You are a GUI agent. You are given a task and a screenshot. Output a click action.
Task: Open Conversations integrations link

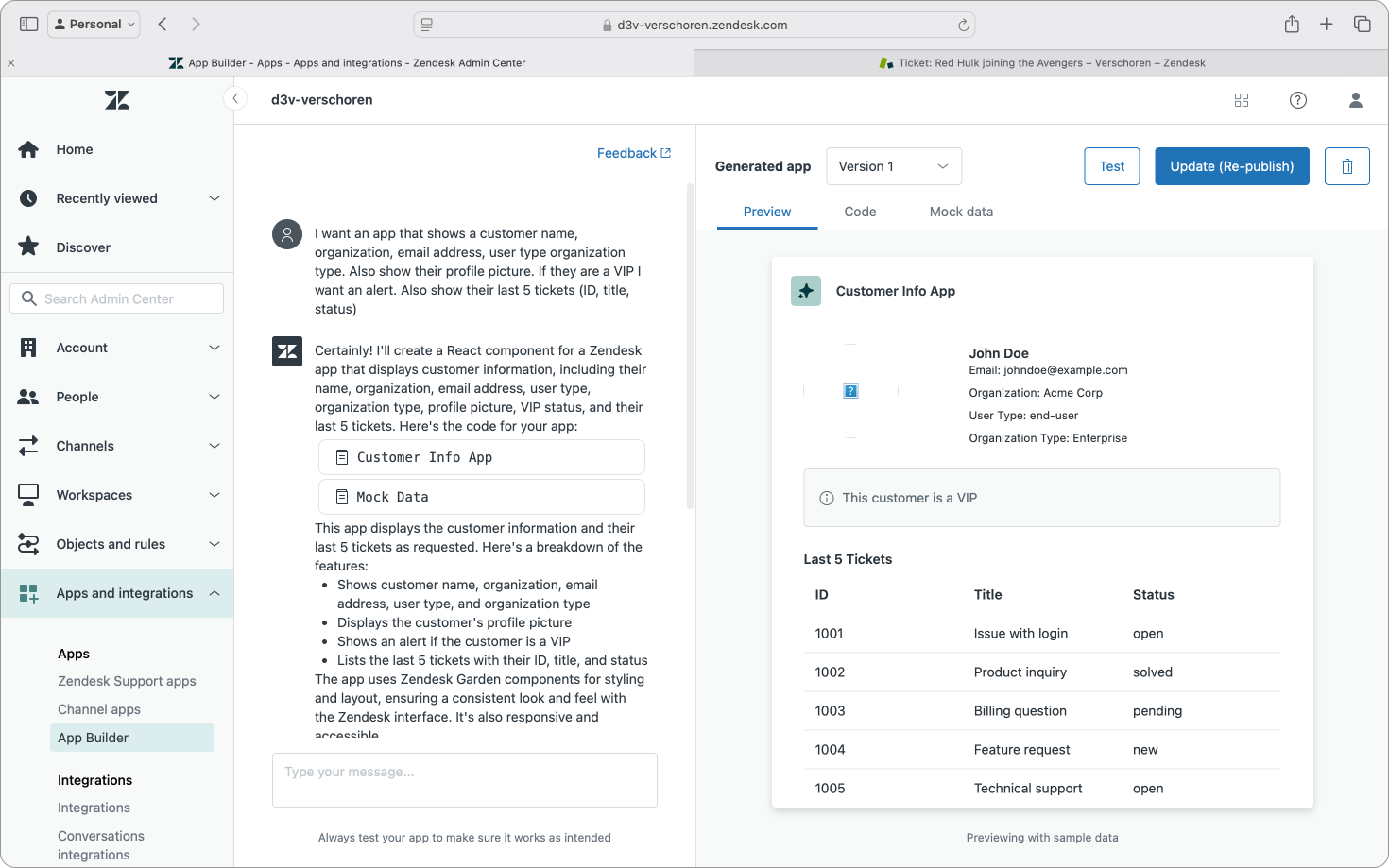tap(101, 845)
